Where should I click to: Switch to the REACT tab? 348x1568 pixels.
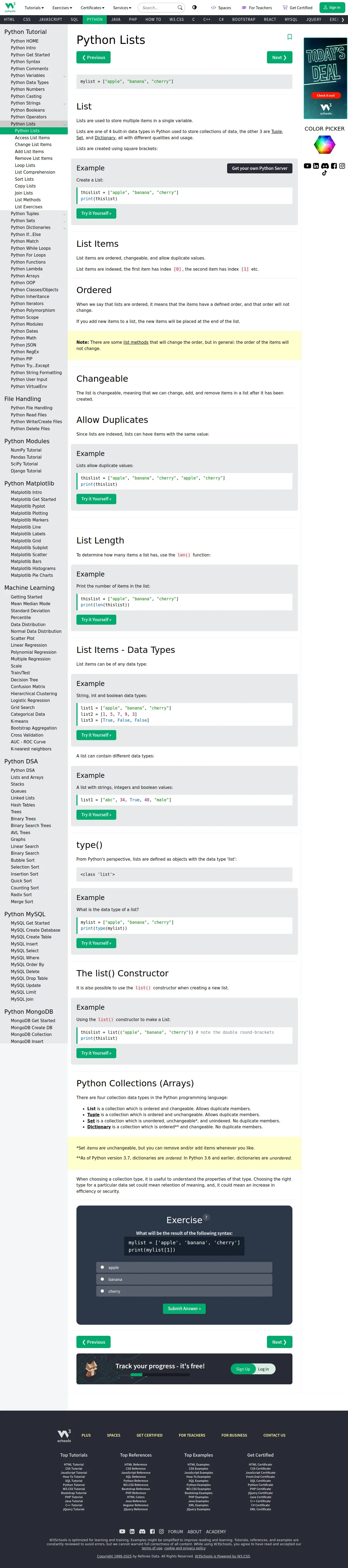click(270, 20)
